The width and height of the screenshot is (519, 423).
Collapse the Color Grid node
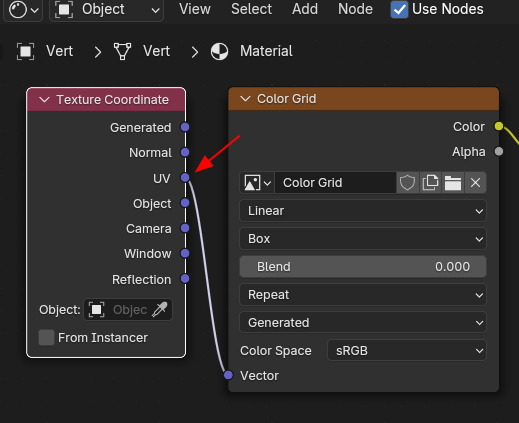point(245,99)
